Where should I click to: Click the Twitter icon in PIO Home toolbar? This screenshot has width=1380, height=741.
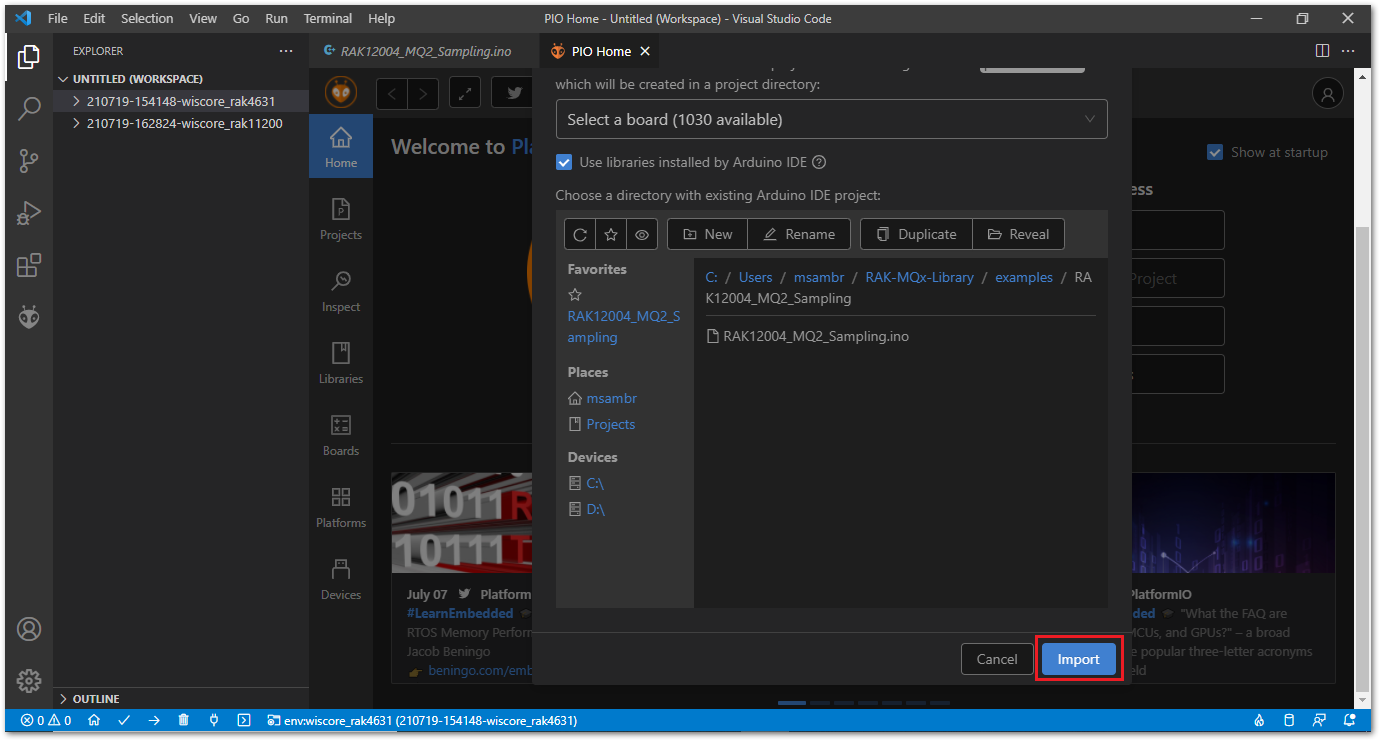[x=514, y=93]
